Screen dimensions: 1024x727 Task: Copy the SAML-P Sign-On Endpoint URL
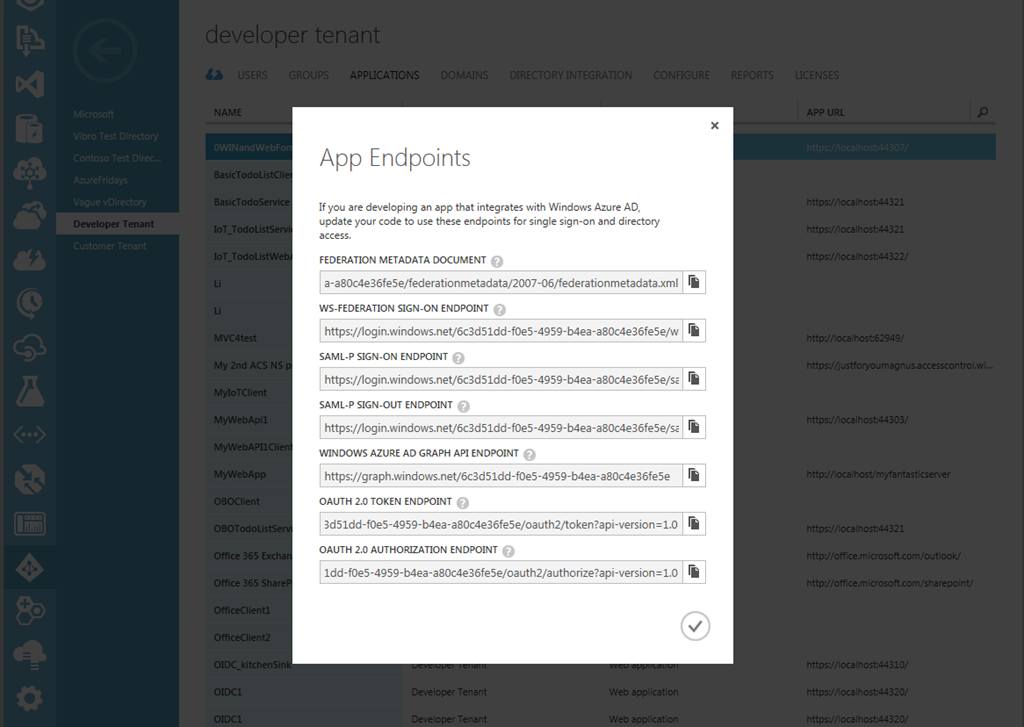click(694, 379)
